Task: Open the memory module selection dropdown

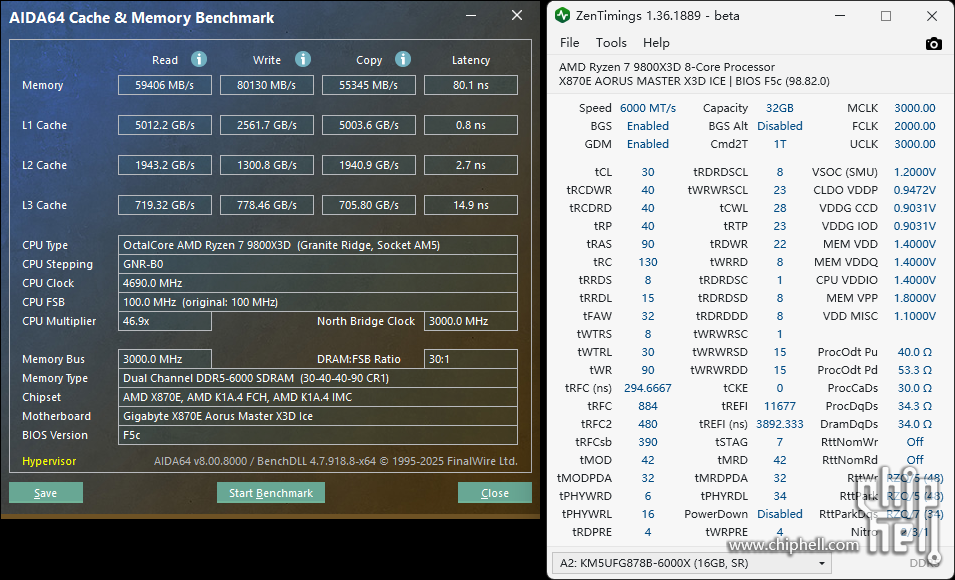Action: point(692,563)
